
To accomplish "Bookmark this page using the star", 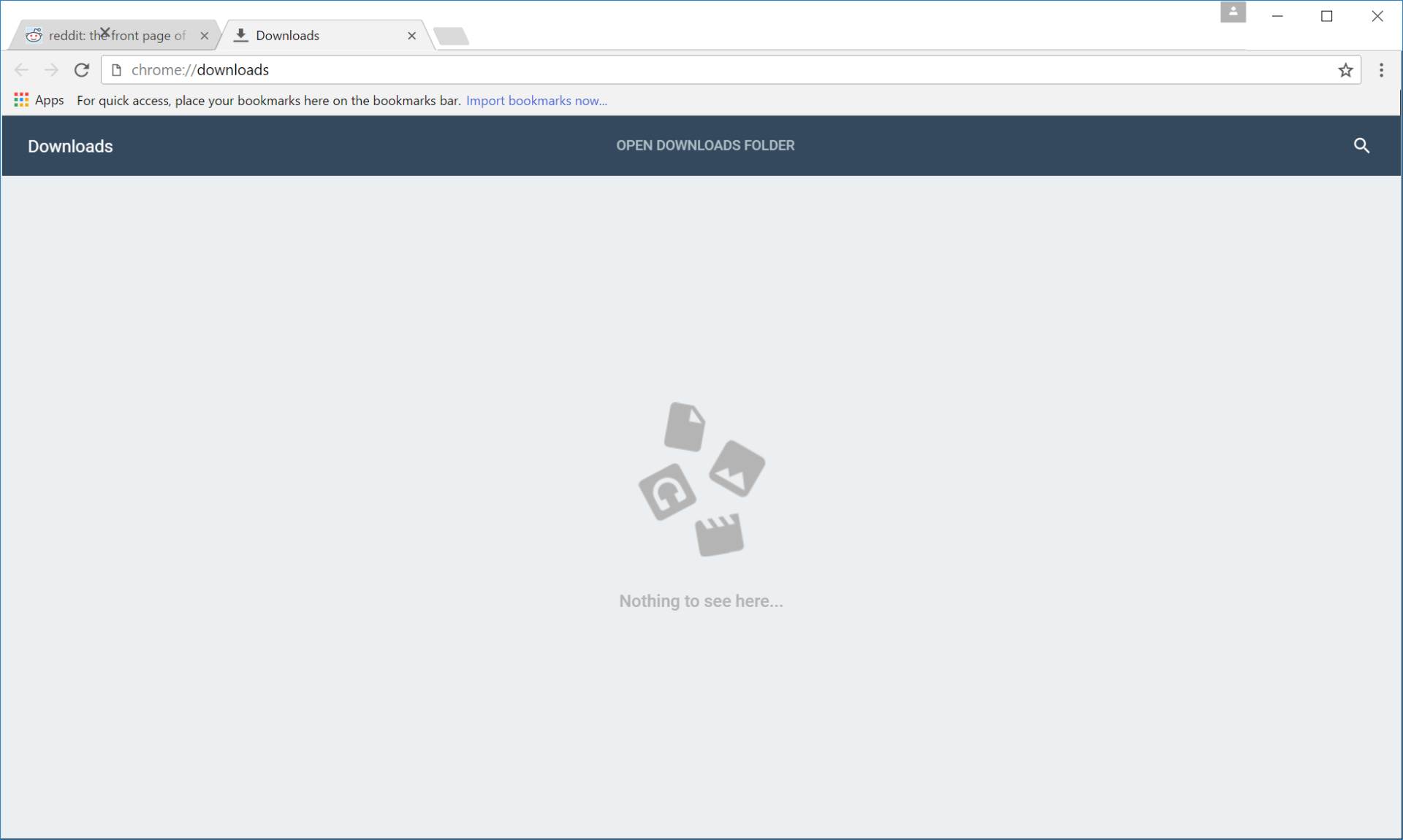I will pyautogui.click(x=1347, y=70).
